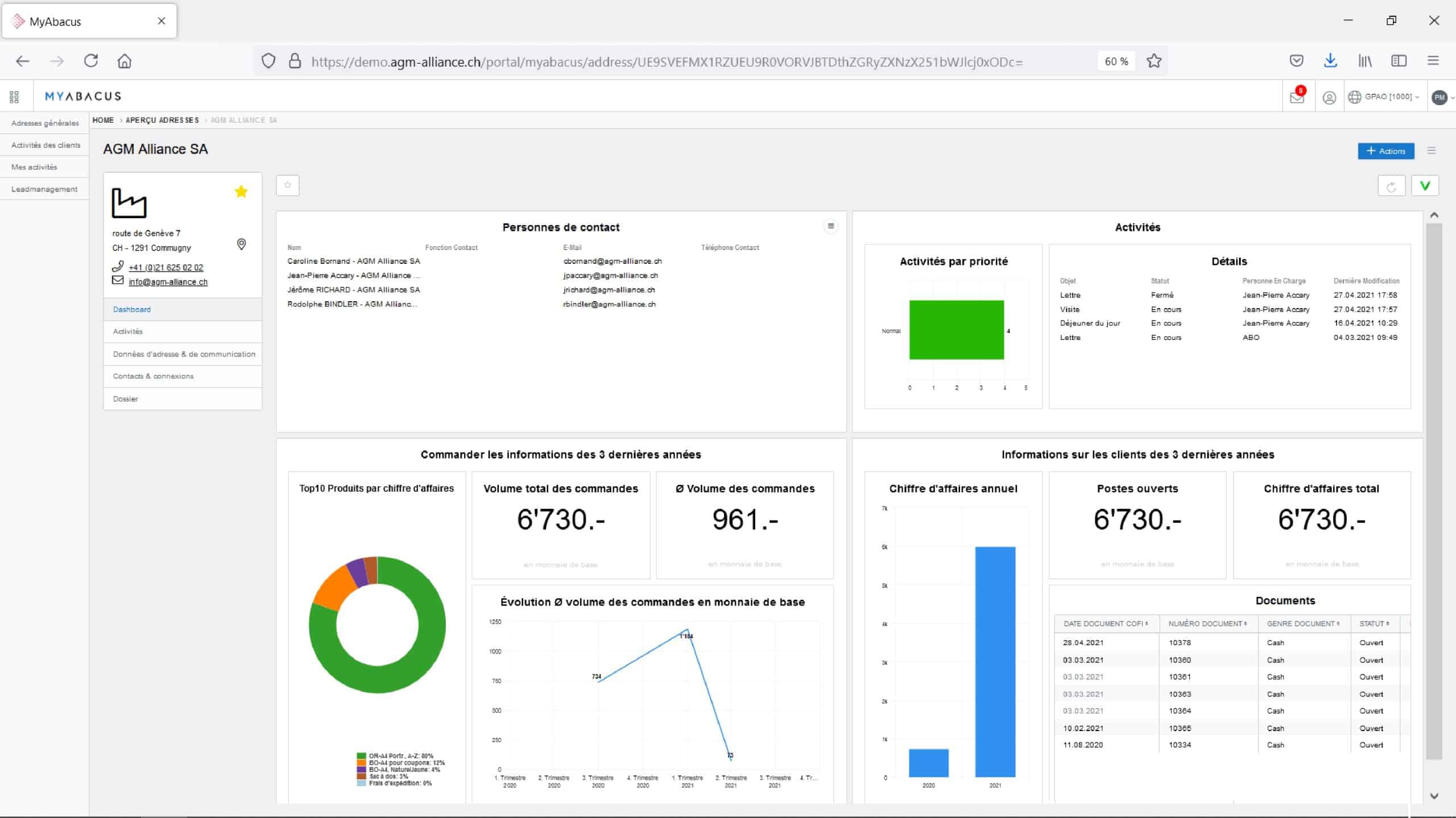Select Activités in the address side menu
Viewport: 1456px width, 818px height.
coord(128,331)
